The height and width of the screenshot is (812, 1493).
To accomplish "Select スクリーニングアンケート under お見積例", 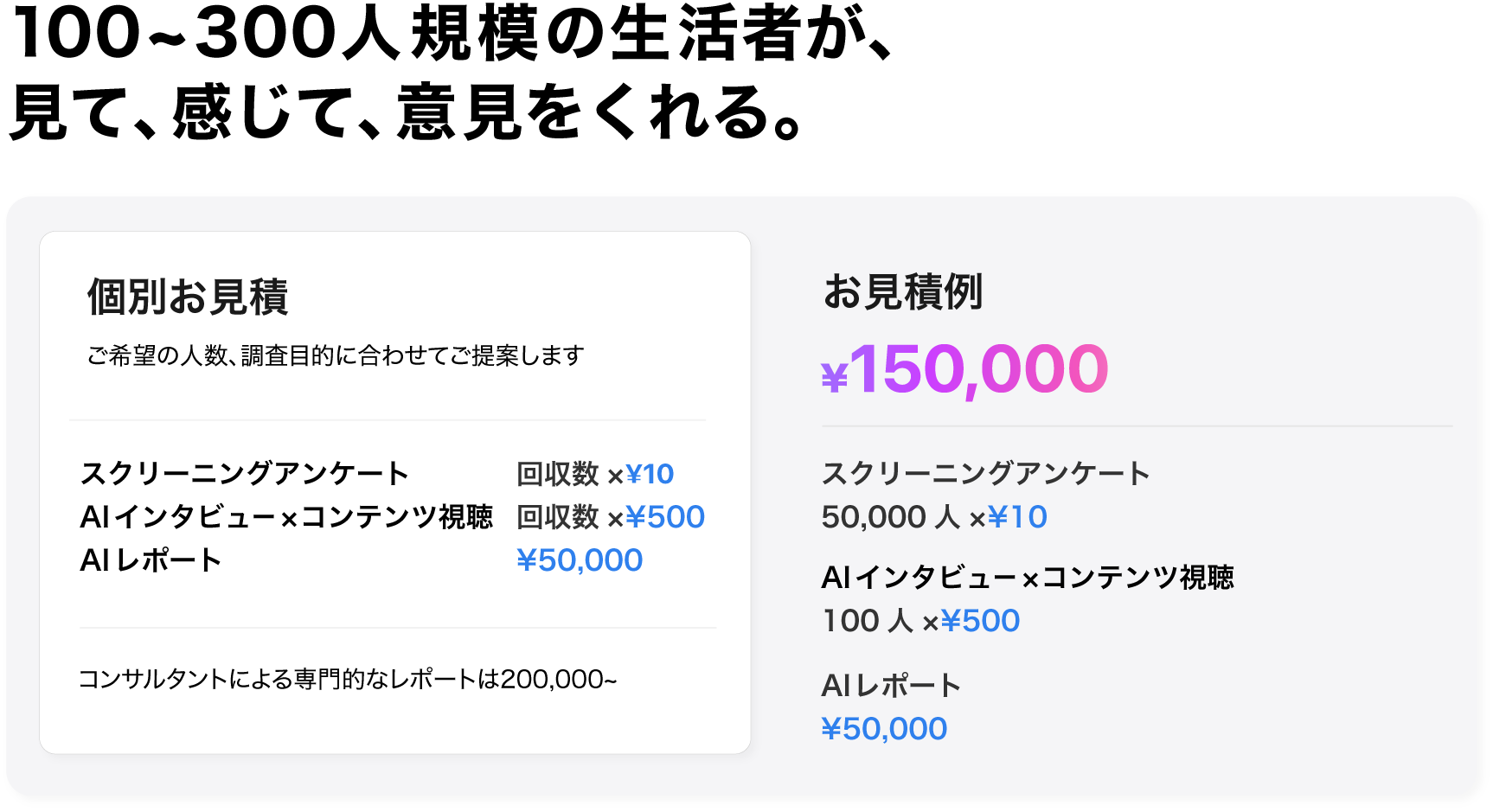I will pyautogui.click(x=985, y=474).
